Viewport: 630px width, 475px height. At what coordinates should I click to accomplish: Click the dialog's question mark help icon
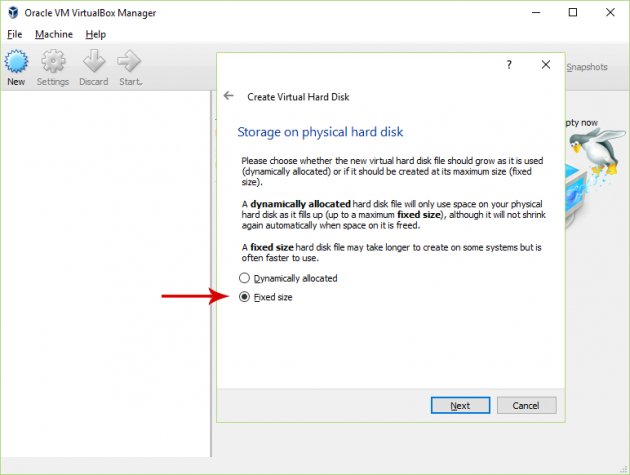coord(508,64)
